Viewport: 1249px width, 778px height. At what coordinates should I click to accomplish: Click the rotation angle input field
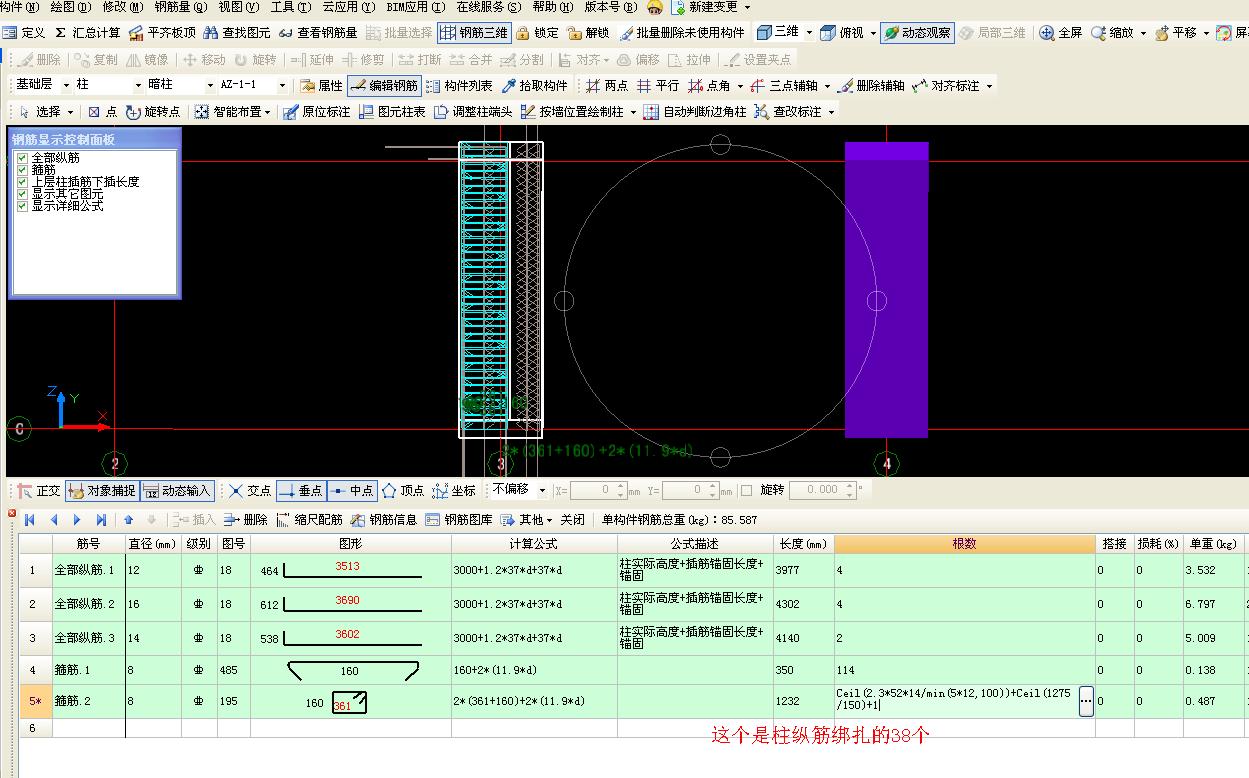click(817, 490)
